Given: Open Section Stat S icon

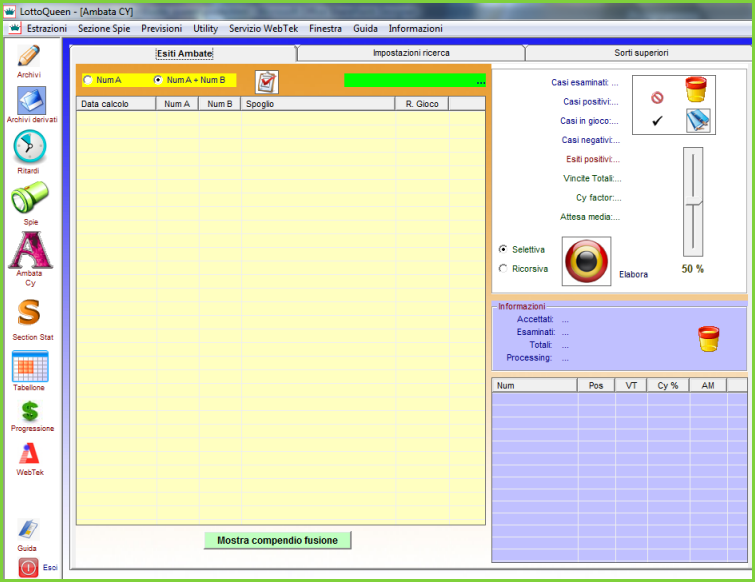Looking at the screenshot, I should click(29, 312).
